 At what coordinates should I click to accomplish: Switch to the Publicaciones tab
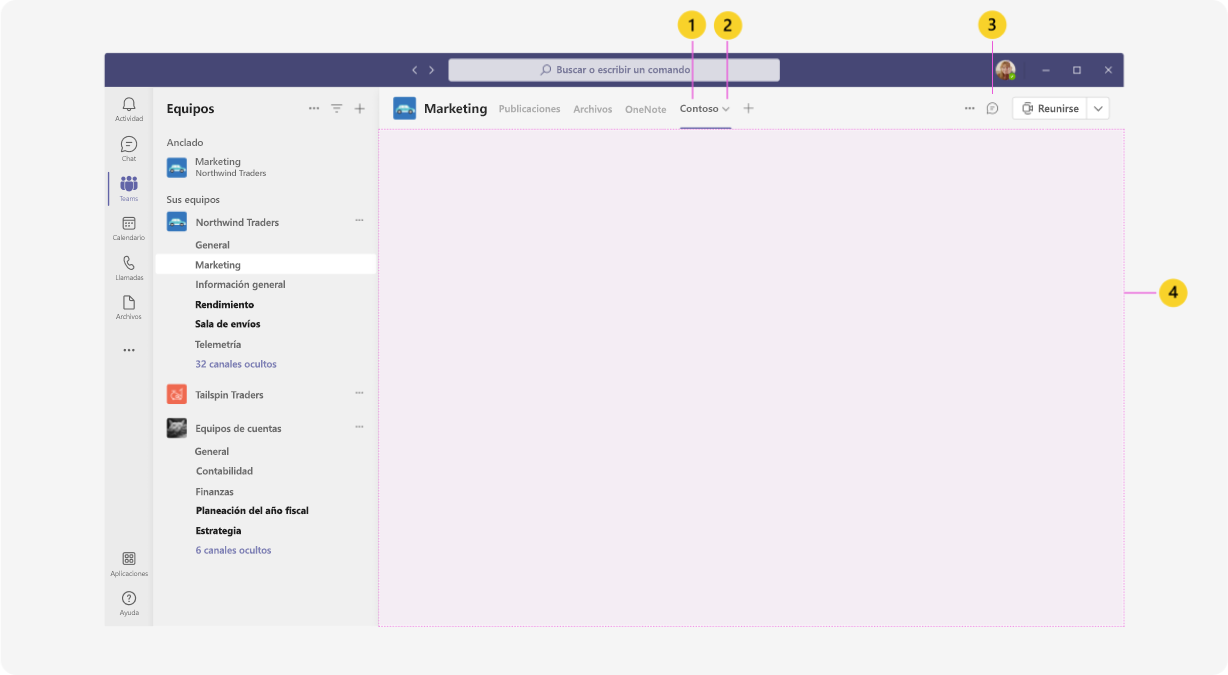coord(529,109)
